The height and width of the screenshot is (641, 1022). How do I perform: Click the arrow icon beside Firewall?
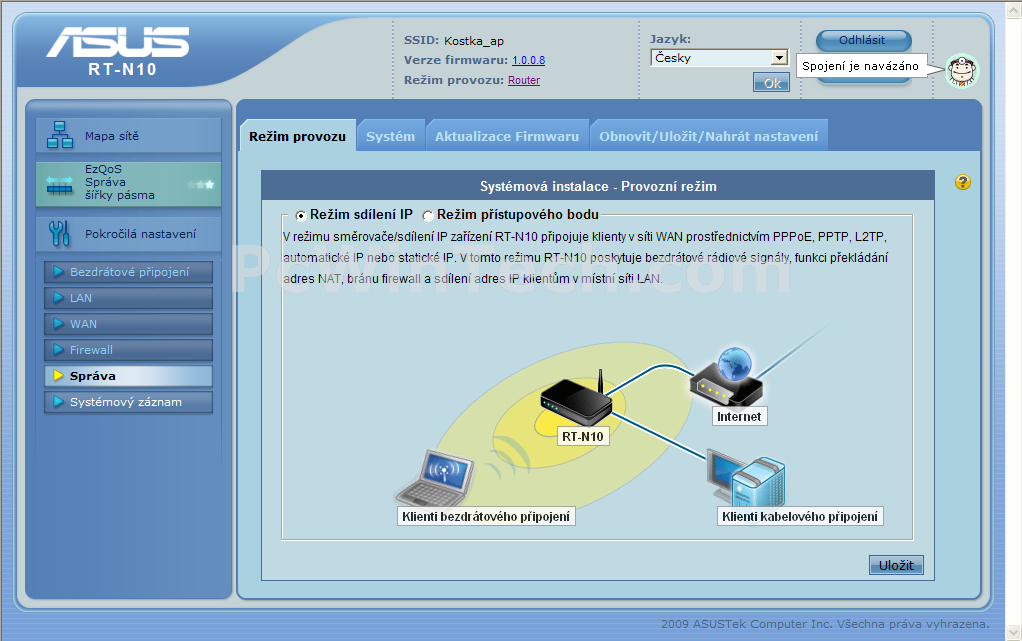pyautogui.click(x=58, y=350)
